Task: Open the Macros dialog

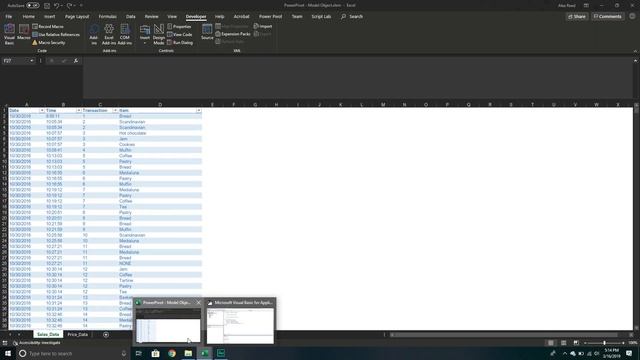Action: pyautogui.click(x=24, y=33)
